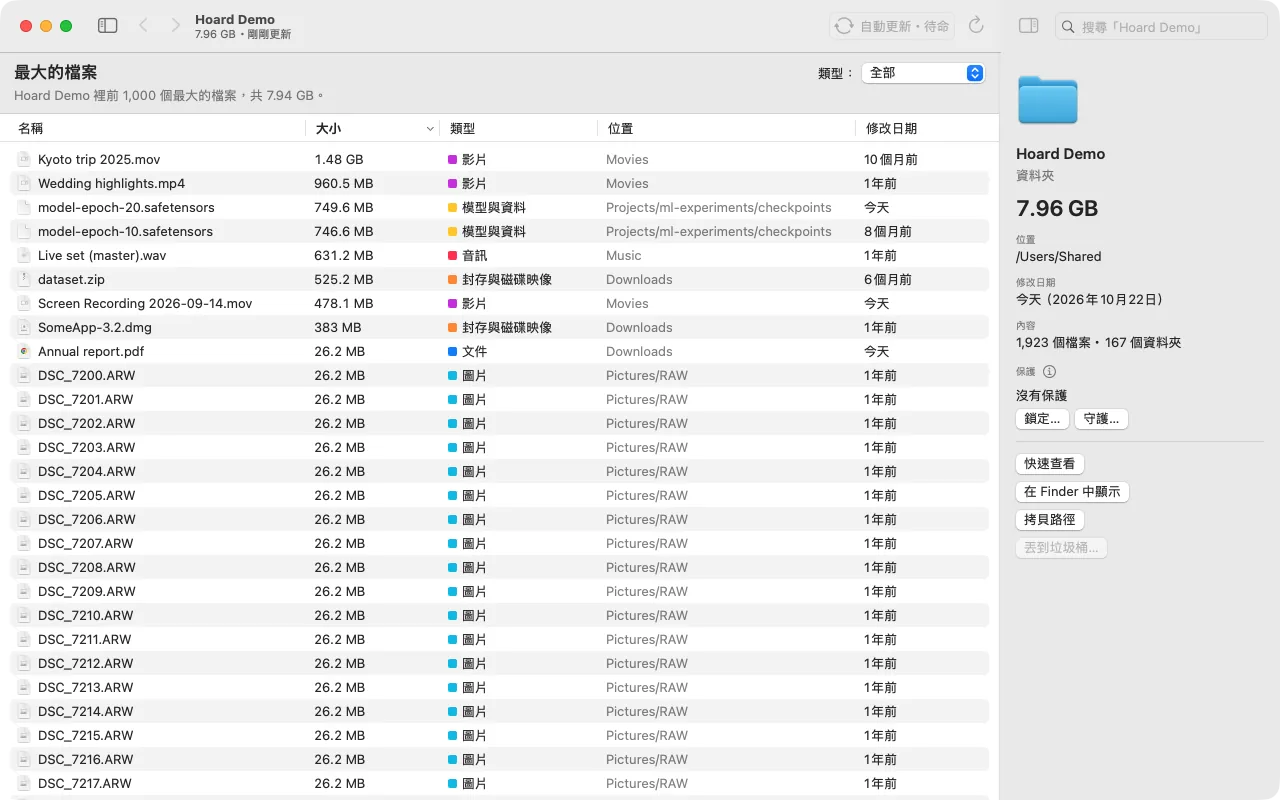Click the 8個月前 modified date cell
This screenshot has width=1280, height=800.
888,231
